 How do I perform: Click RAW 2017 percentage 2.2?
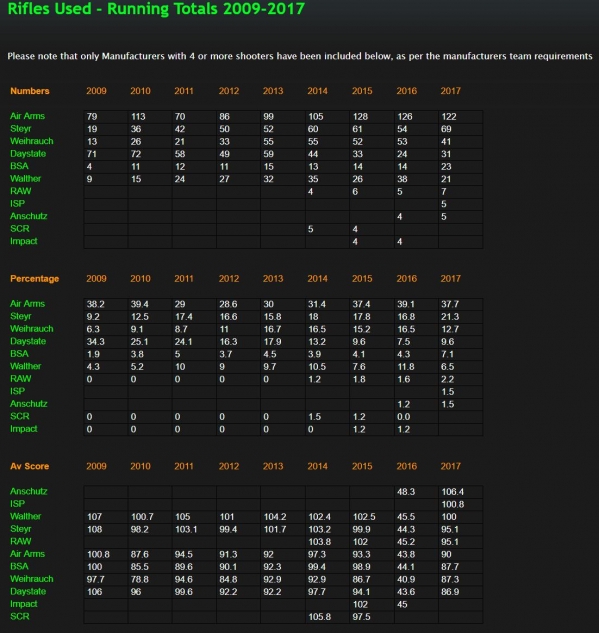click(448, 379)
